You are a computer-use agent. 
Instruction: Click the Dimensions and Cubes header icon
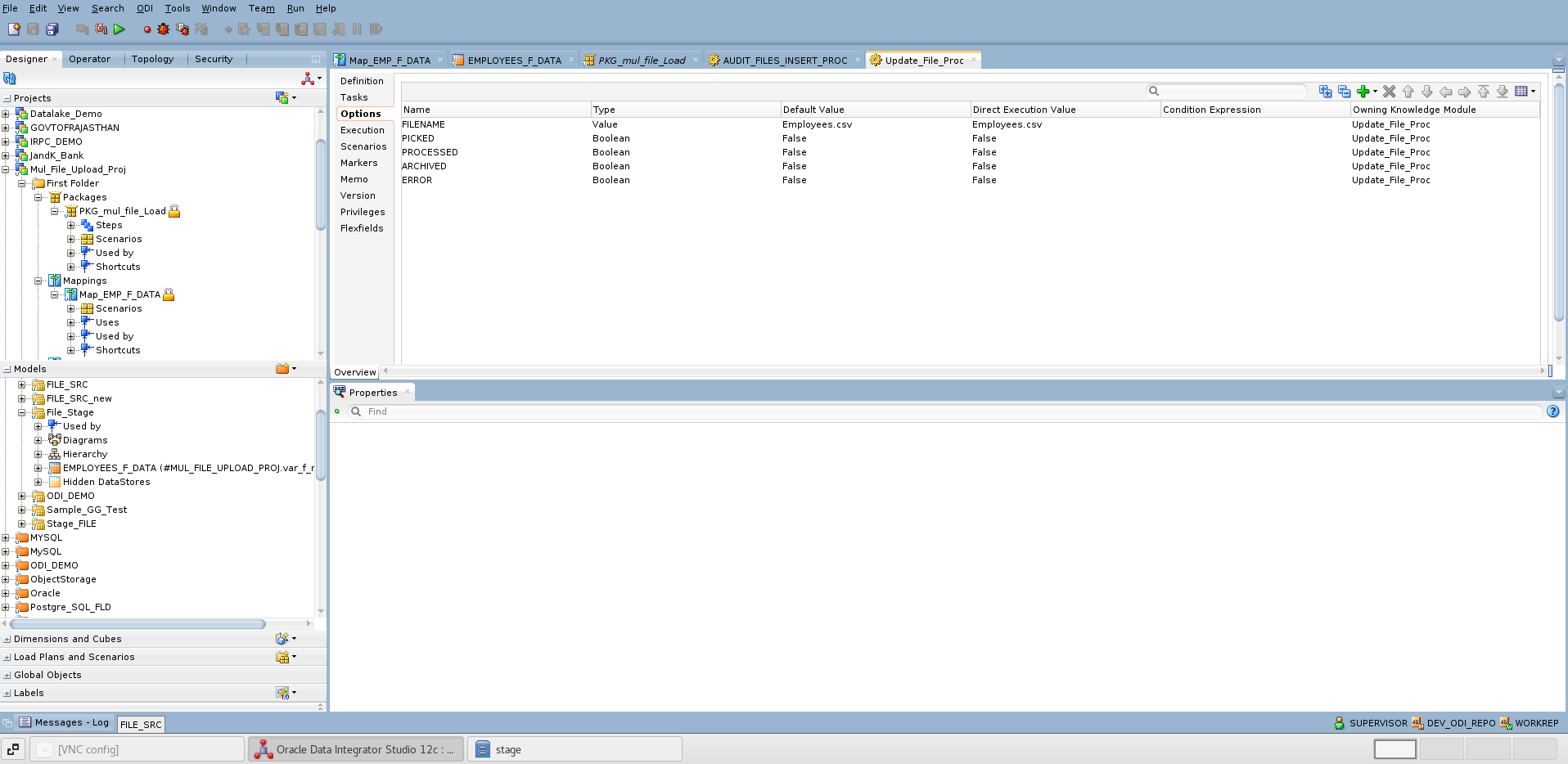pos(282,639)
